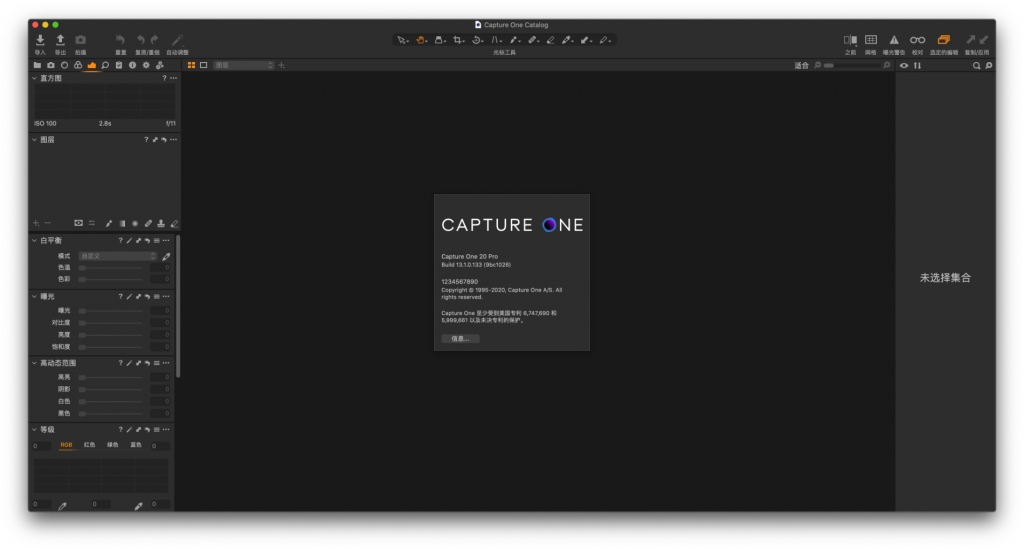1024x549 pixels.
Task: Click Copy adjustments arrow icon
Action: 970,40
